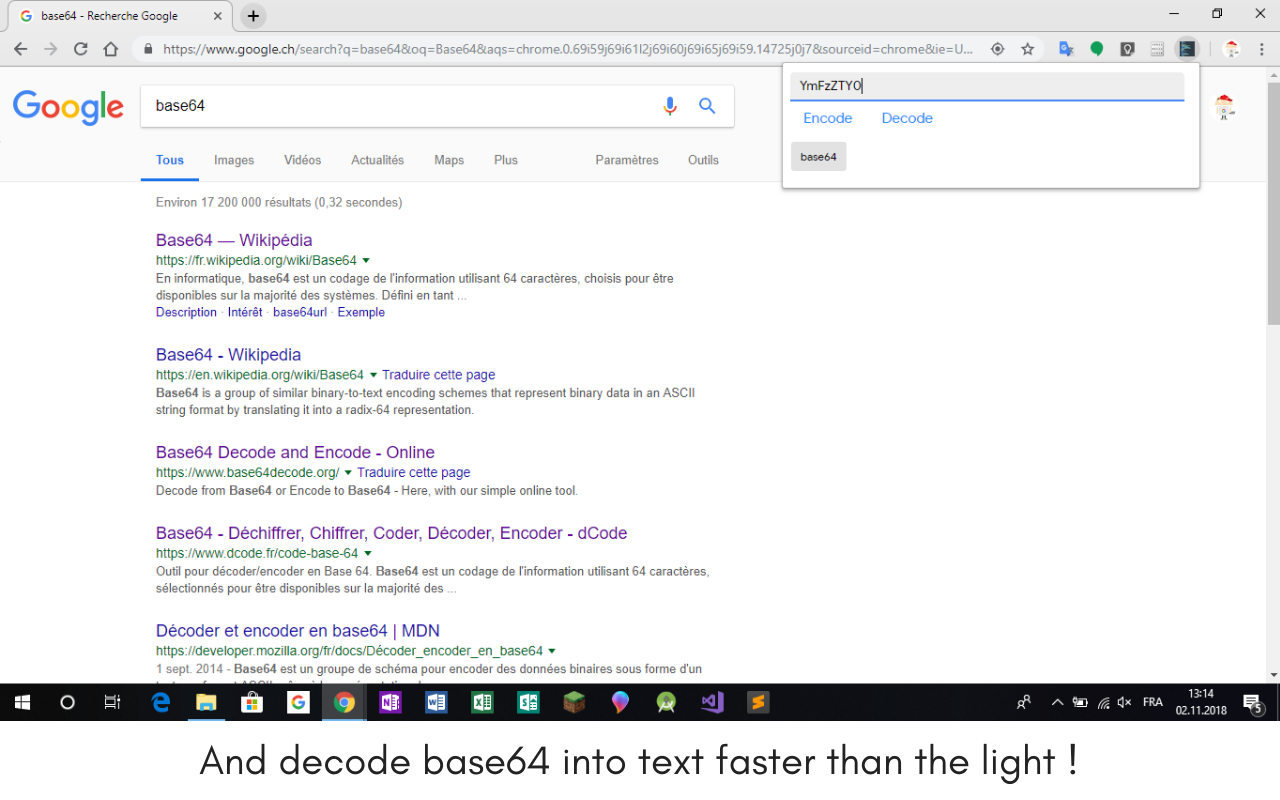Open the dCode Base64 result link
This screenshot has width=1280, height=800.
click(x=391, y=533)
